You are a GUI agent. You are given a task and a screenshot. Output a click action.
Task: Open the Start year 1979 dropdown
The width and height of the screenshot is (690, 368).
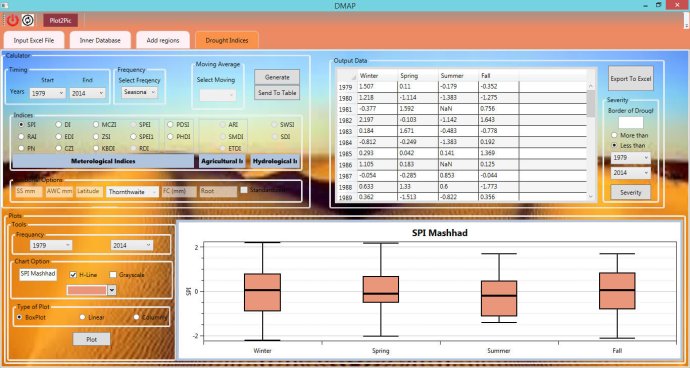click(x=48, y=93)
